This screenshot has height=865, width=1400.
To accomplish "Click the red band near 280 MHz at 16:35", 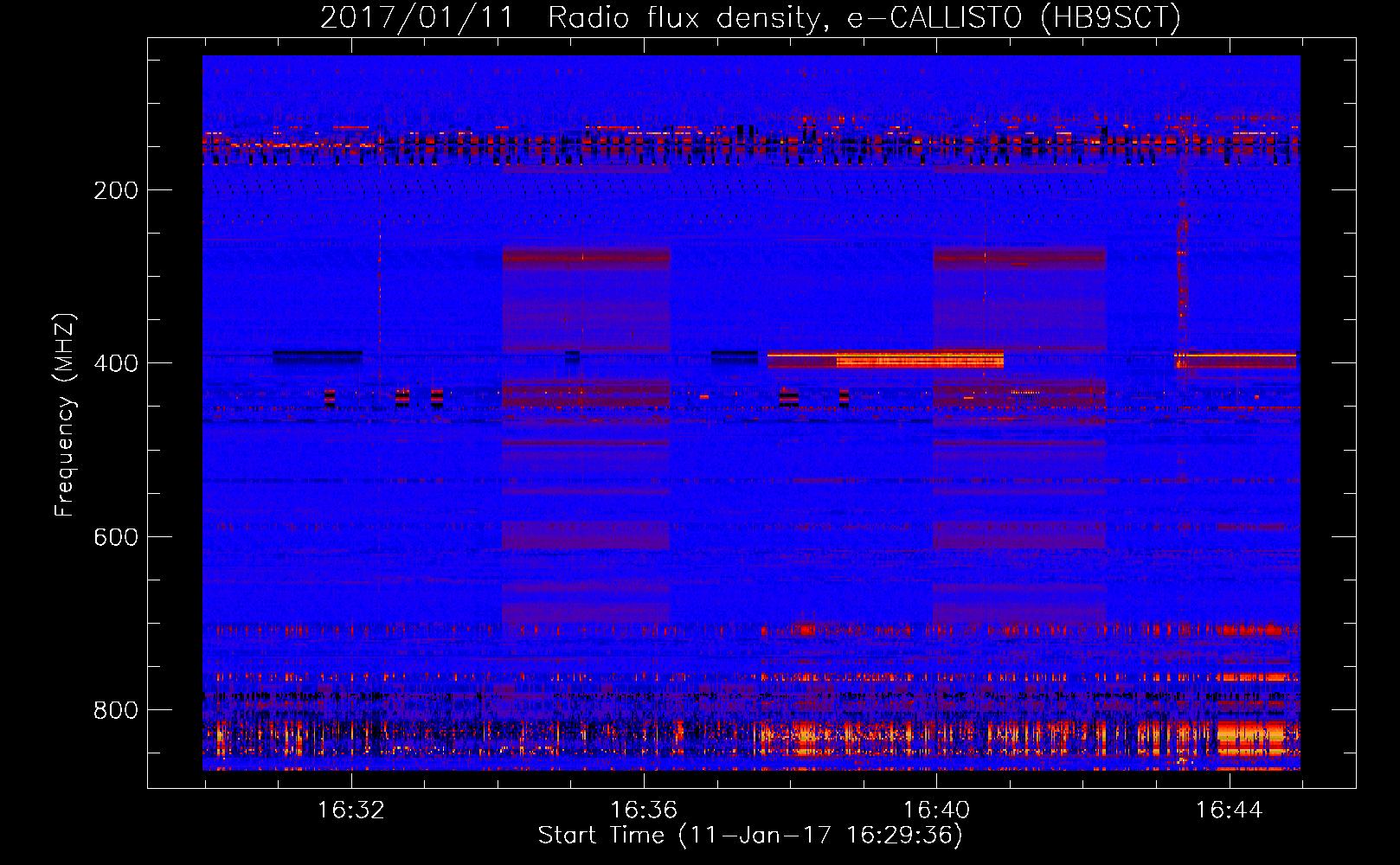I will pyautogui.click(x=586, y=257).
